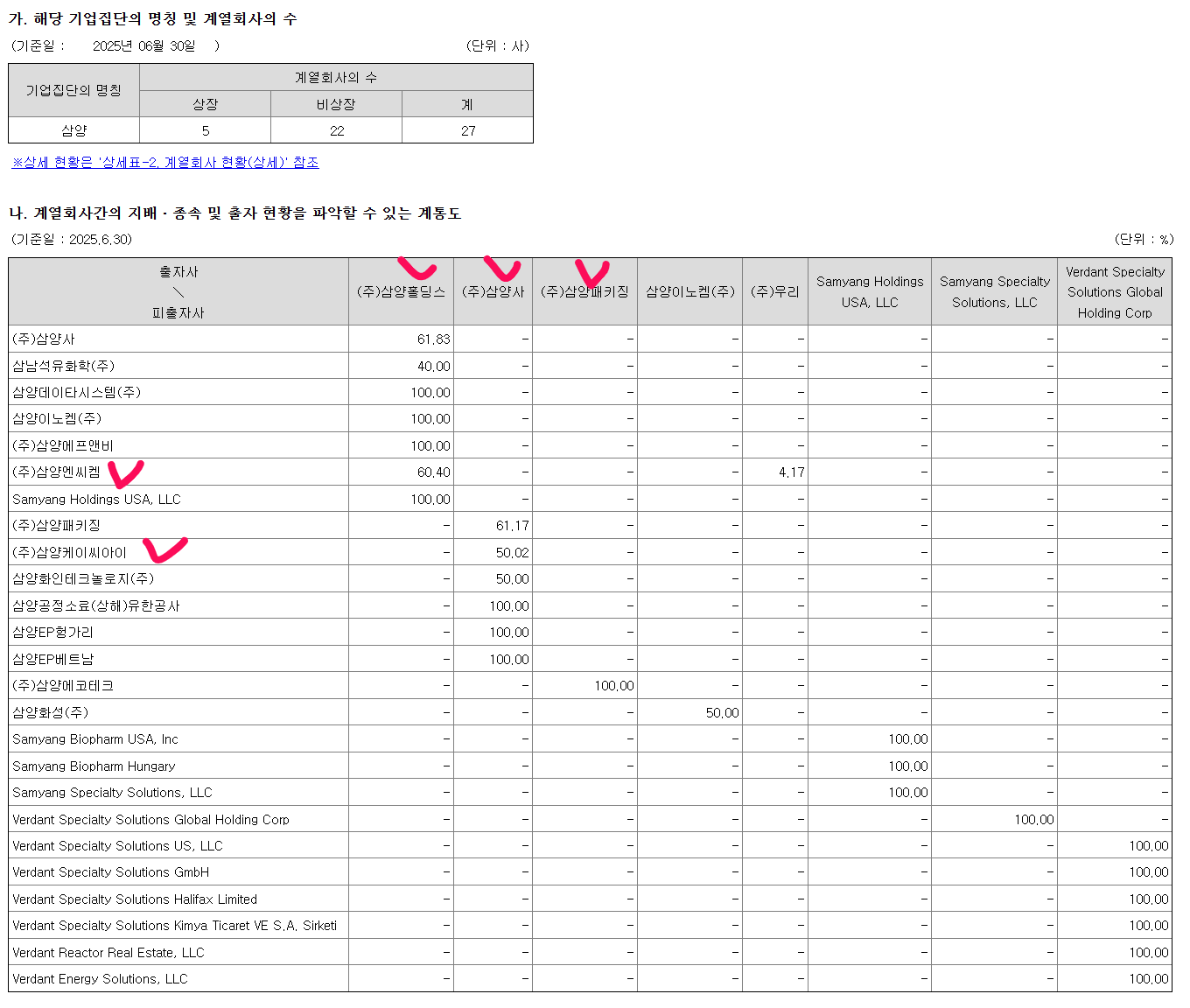The image size is (1190, 1008).
Task: Click the (주)우리 column header
Action: pyautogui.click(x=775, y=291)
